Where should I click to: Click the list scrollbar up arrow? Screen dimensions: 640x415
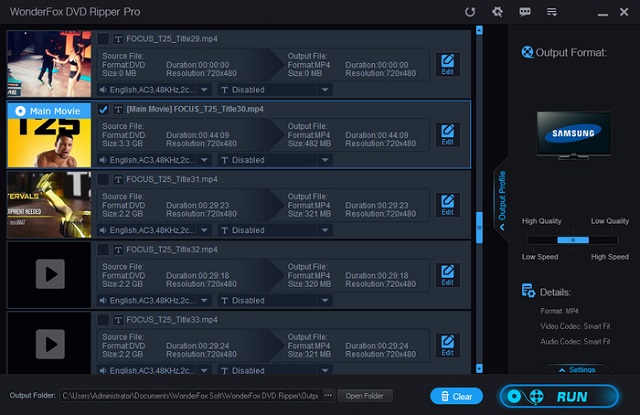pyautogui.click(x=479, y=30)
